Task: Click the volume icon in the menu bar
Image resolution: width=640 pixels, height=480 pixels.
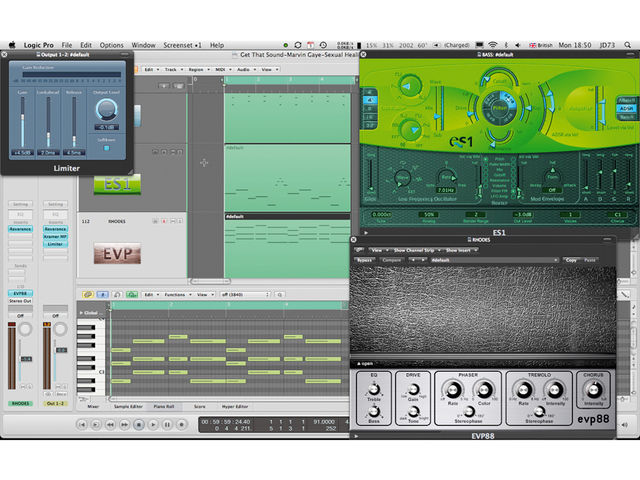Action: pos(518,45)
